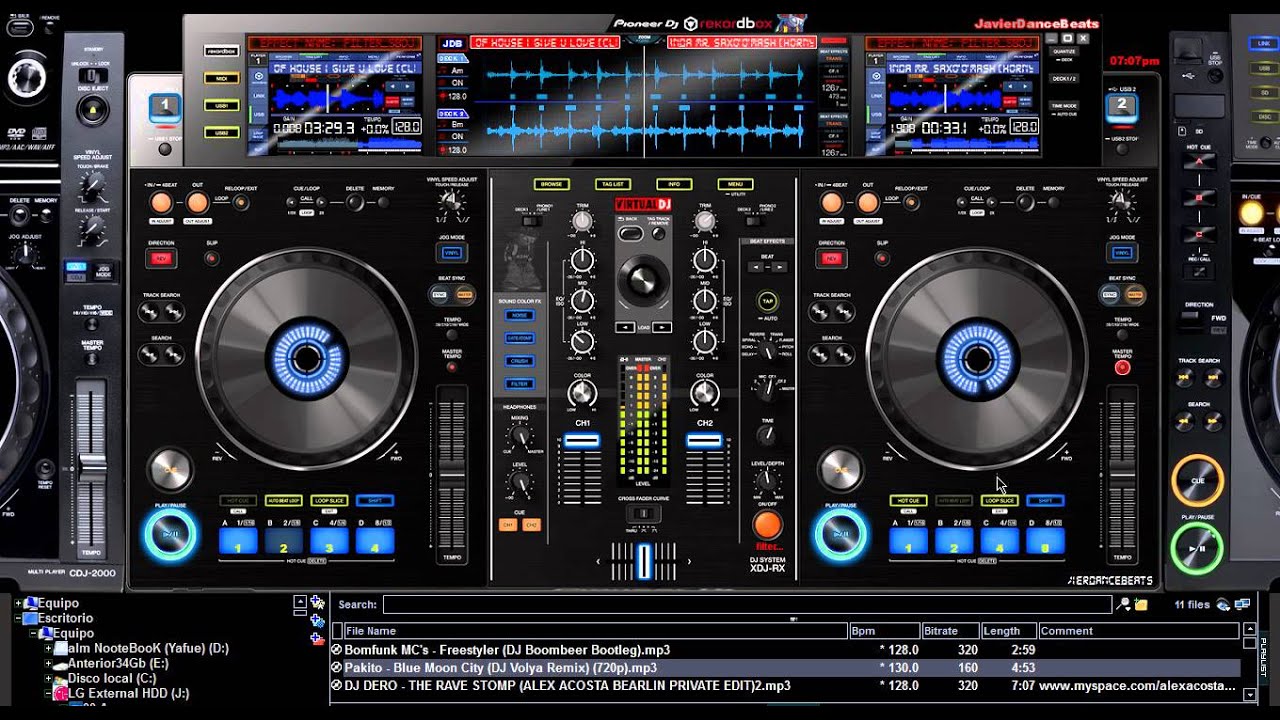Activate CRUSH sound color FX
Screen dimensions: 1280x720
tap(519, 361)
